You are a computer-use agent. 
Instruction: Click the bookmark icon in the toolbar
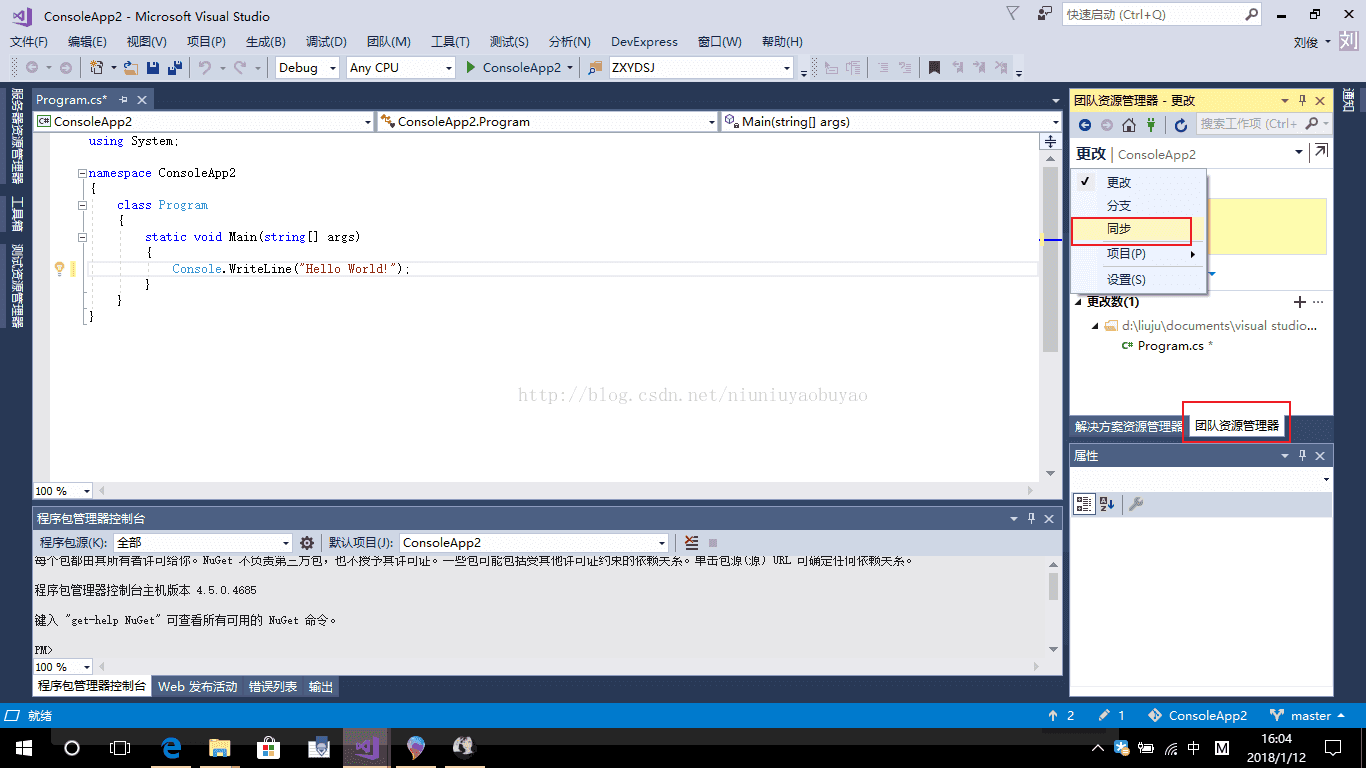pos(934,68)
